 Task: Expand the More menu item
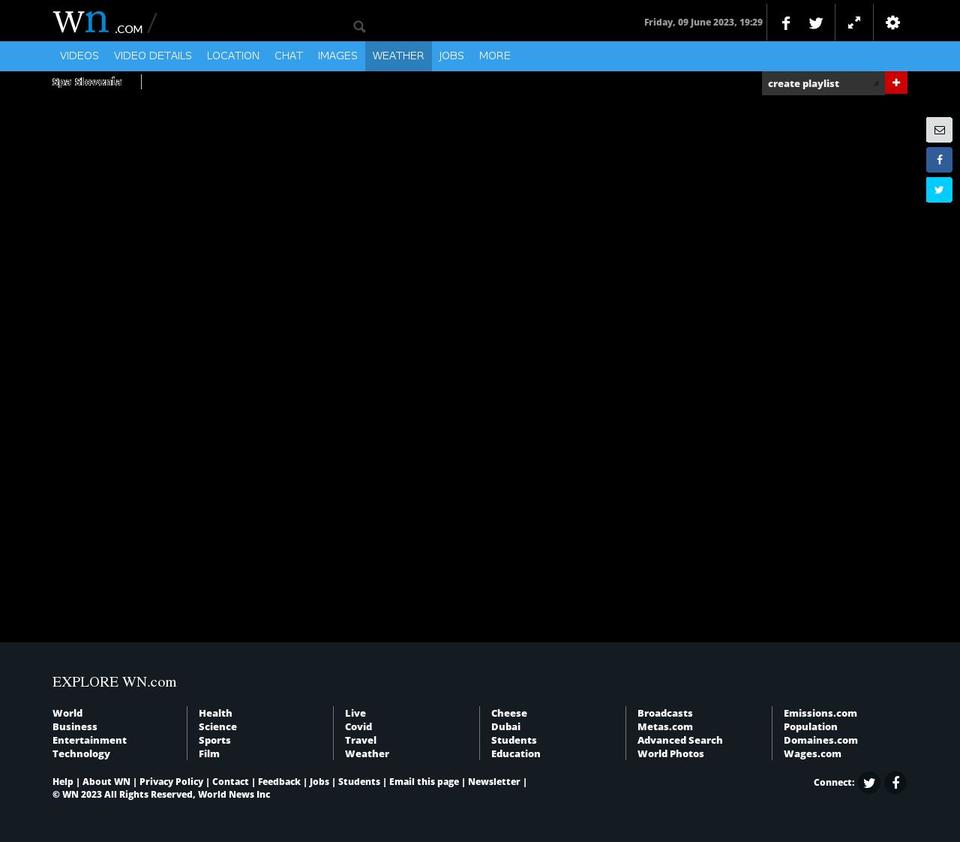click(495, 56)
